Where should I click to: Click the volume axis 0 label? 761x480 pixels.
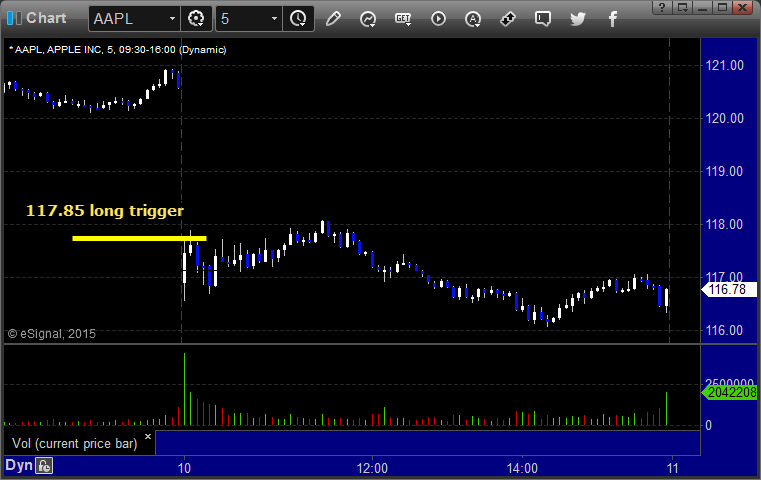pyautogui.click(x=709, y=426)
